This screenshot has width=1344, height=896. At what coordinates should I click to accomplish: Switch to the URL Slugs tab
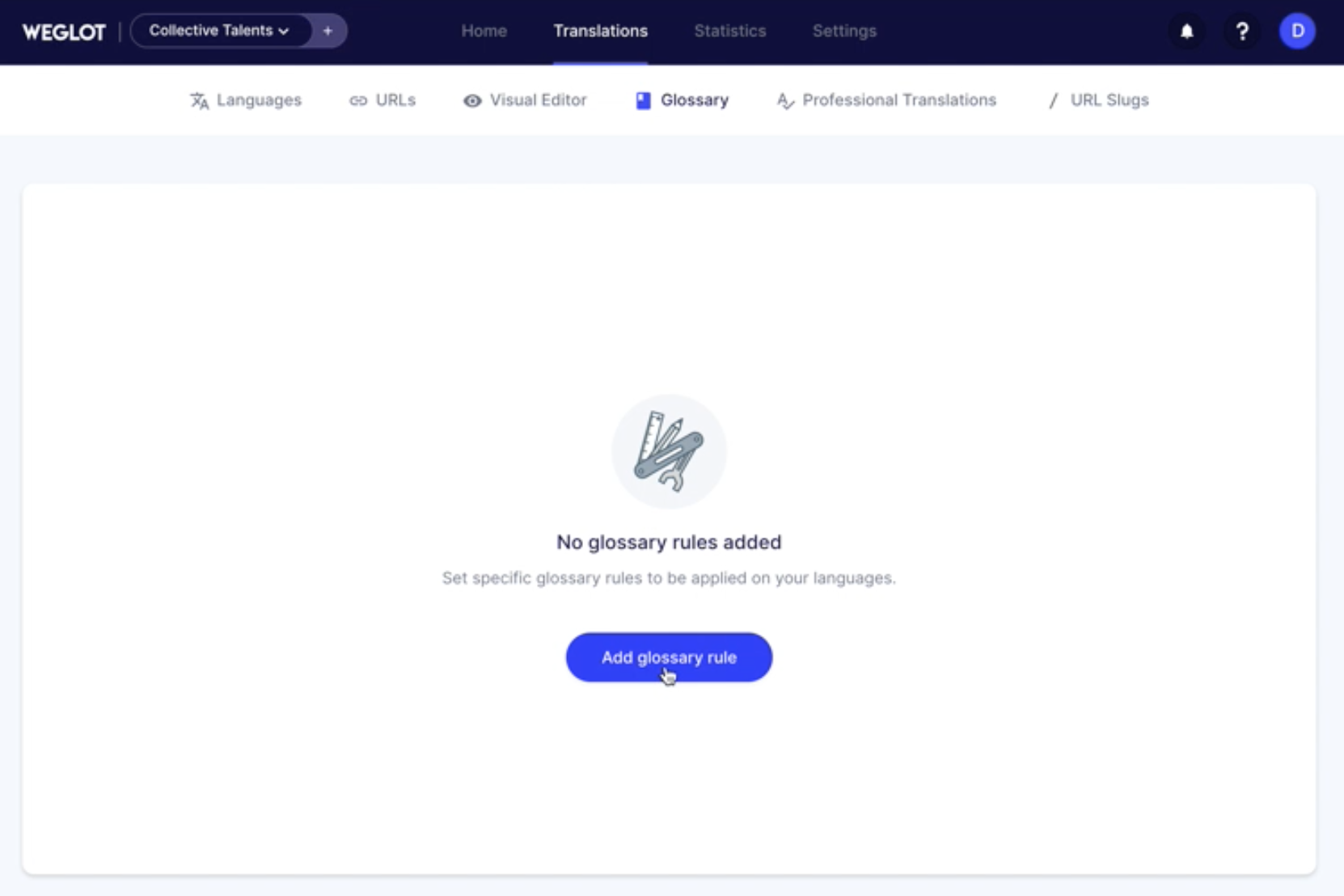click(x=1098, y=100)
